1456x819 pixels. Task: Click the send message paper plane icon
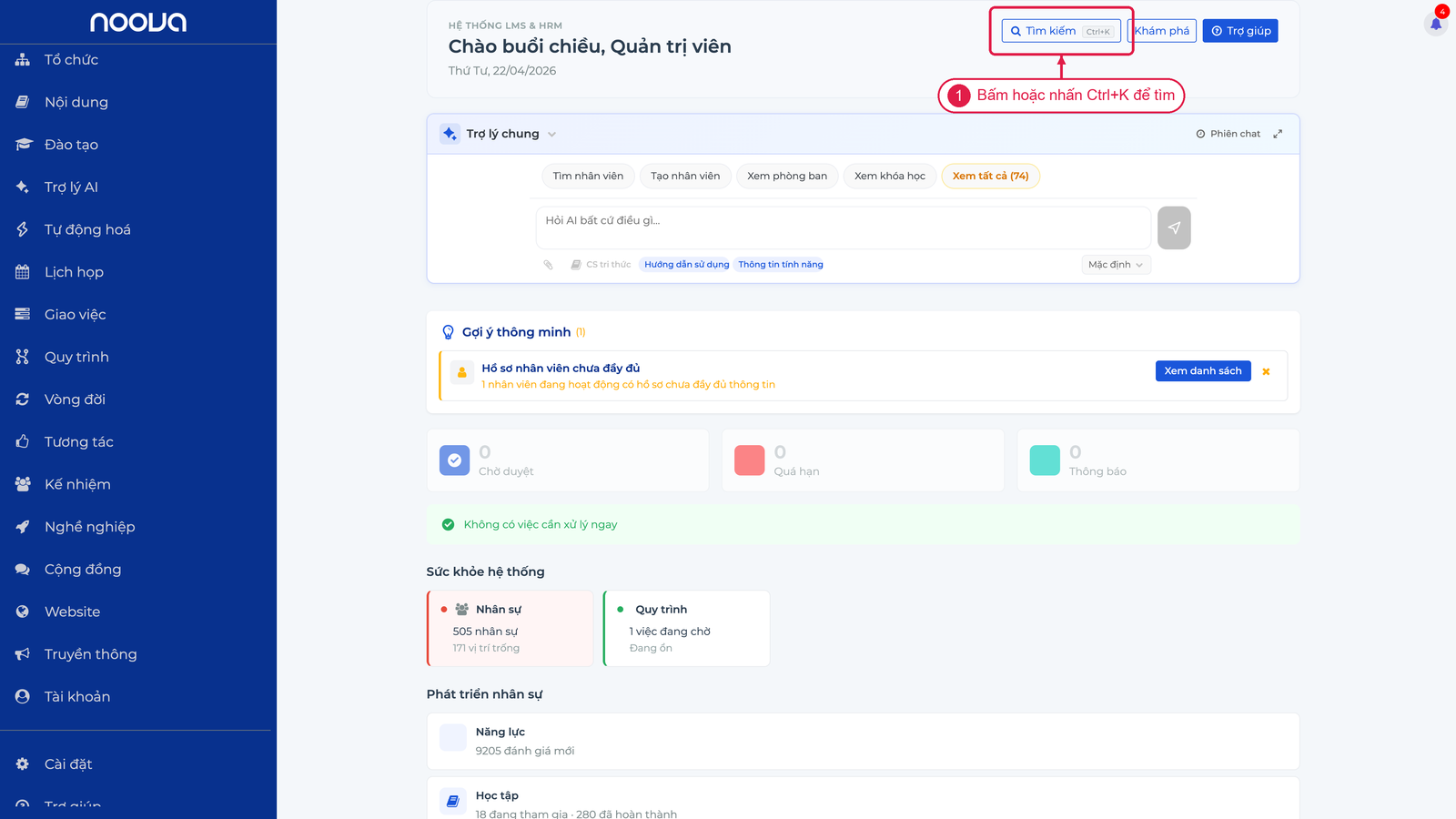(x=1174, y=227)
